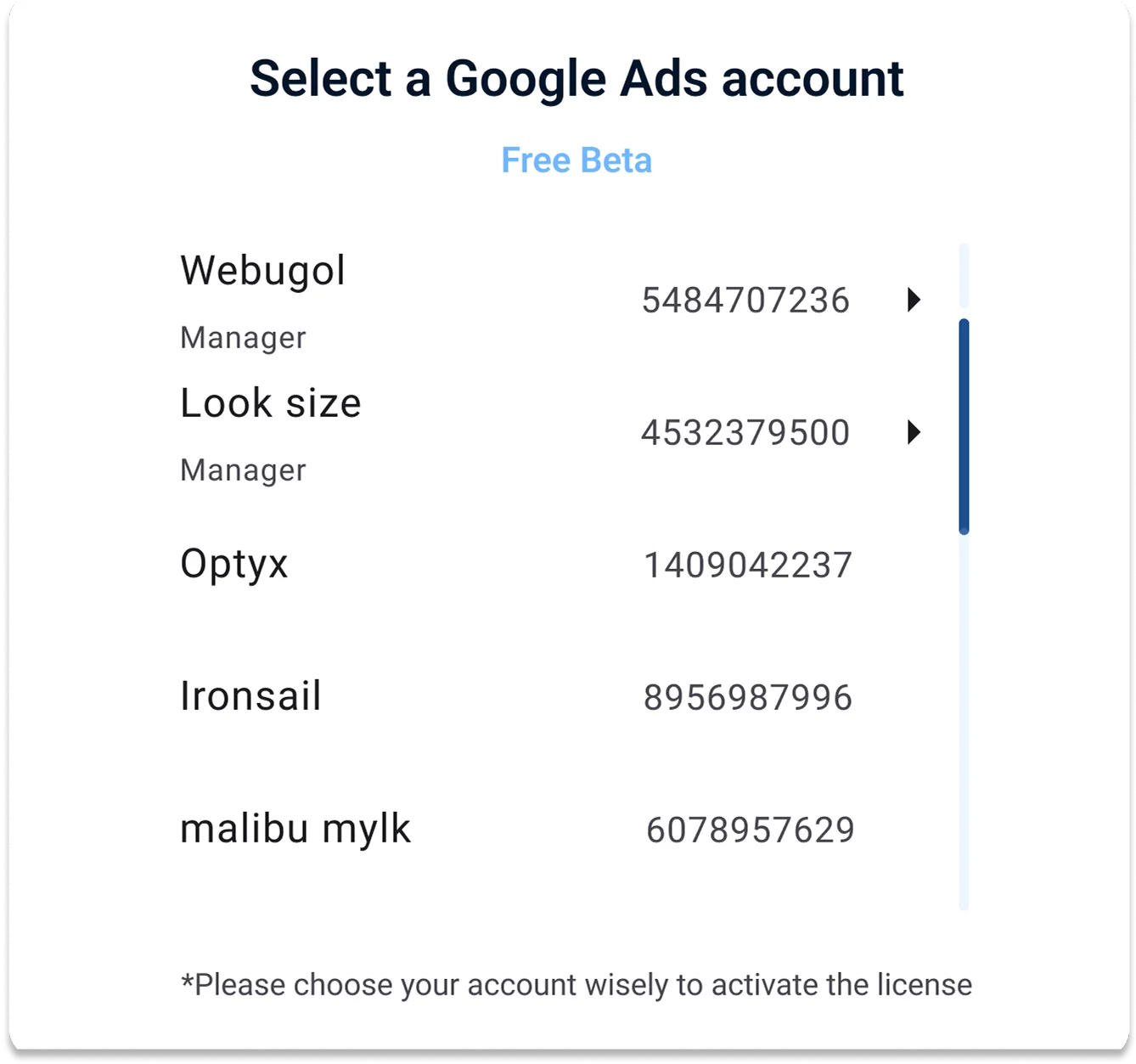1136x1064 pixels.
Task: Click the scrollbar track above the thumb
Action: coord(964,276)
